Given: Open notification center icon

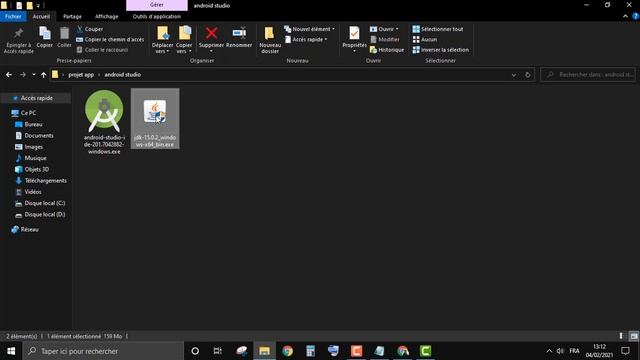Looking at the screenshot, I should click(x=625, y=351).
